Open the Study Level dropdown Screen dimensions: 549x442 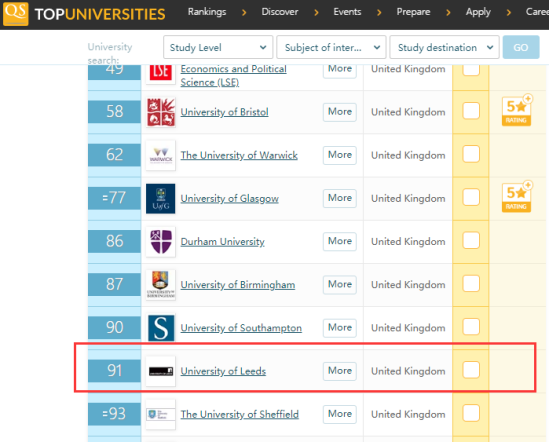pyautogui.click(x=218, y=47)
